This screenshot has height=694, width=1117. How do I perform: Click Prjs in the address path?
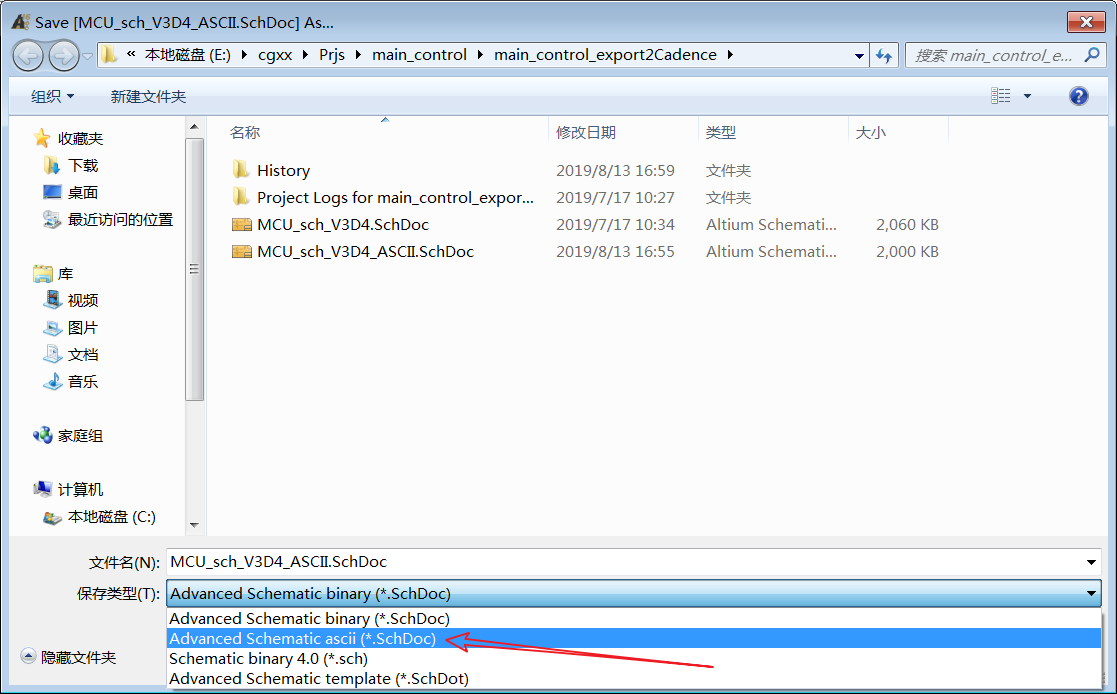pyautogui.click(x=332, y=55)
